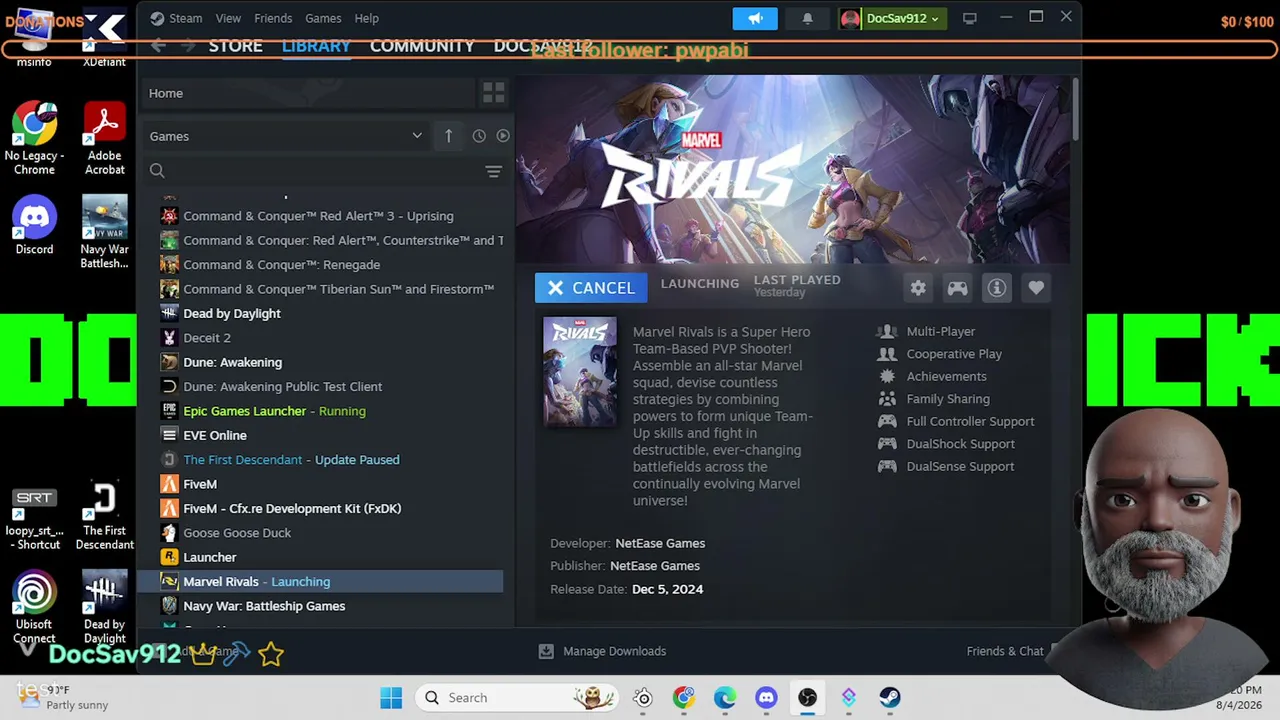Open Friends & Chat
Screen dimensions: 1280x720
(x=1005, y=651)
